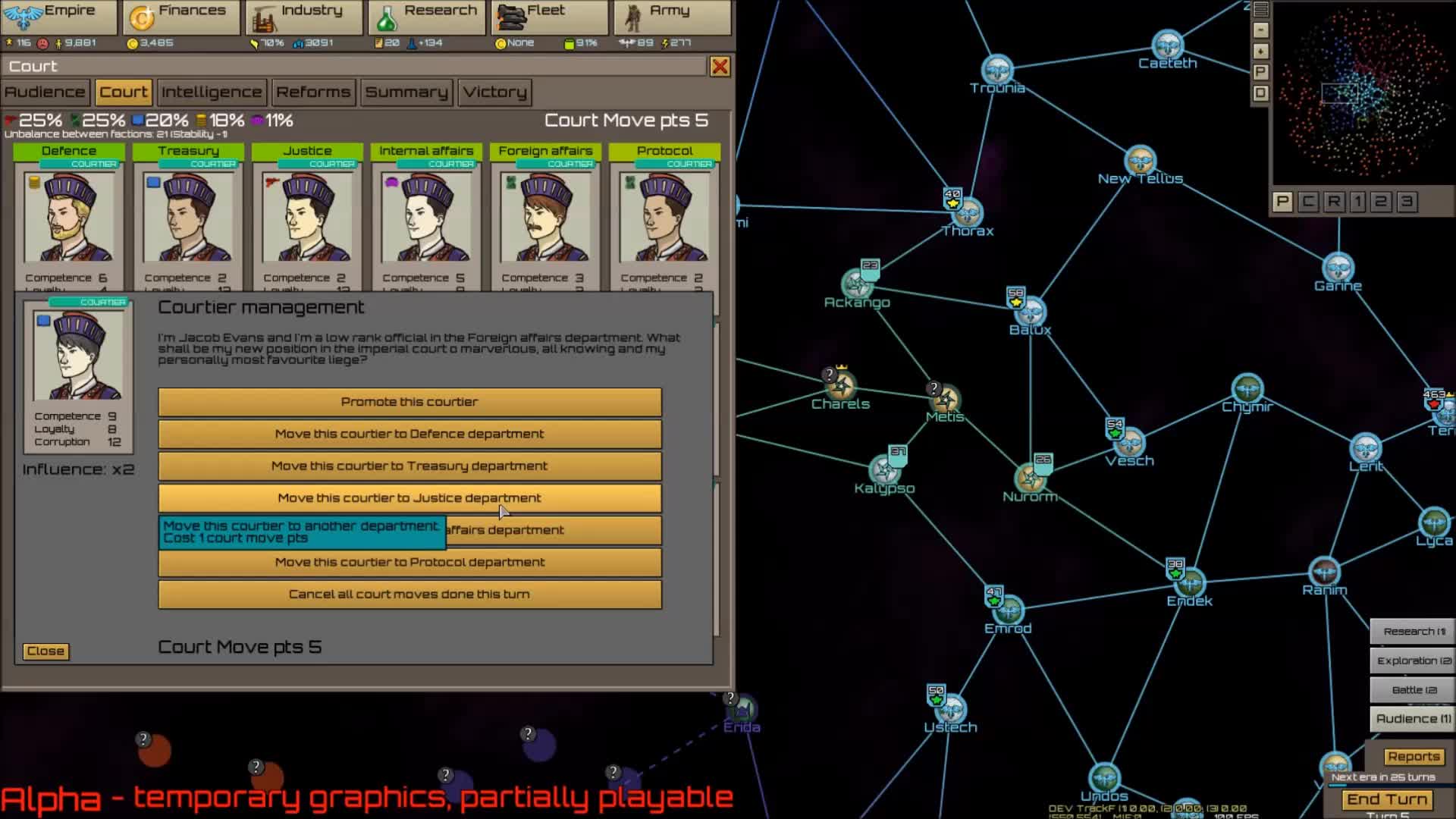Switch to the Audience tab
This screenshot has height=819, width=1456.
pyautogui.click(x=45, y=93)
